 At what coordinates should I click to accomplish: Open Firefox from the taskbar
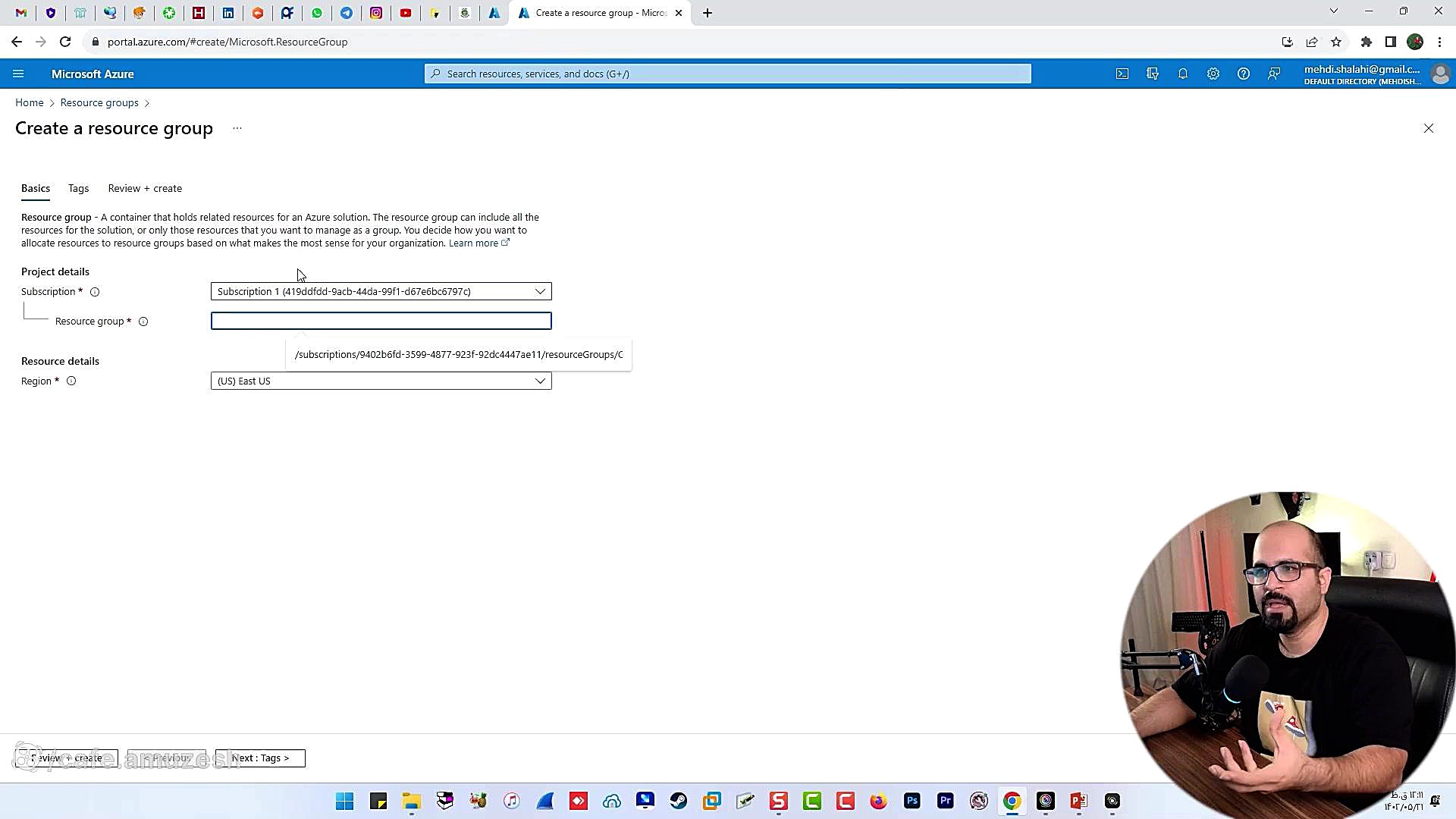(x=879, y=801)
